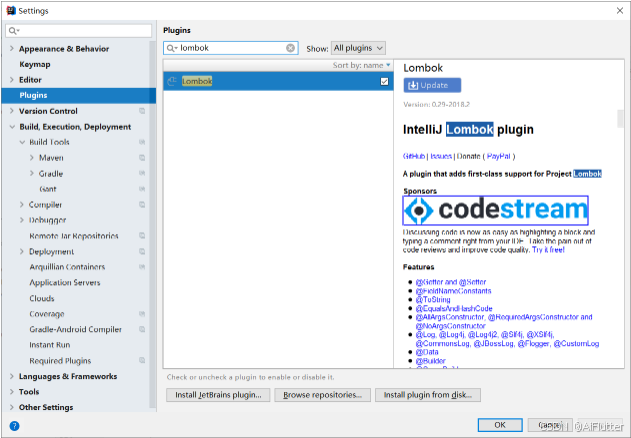Viewport: 631px width, 438px height.
Task: Click project-level icon next to Remote Jar Repositories
Action: click(x=142, y=236)
